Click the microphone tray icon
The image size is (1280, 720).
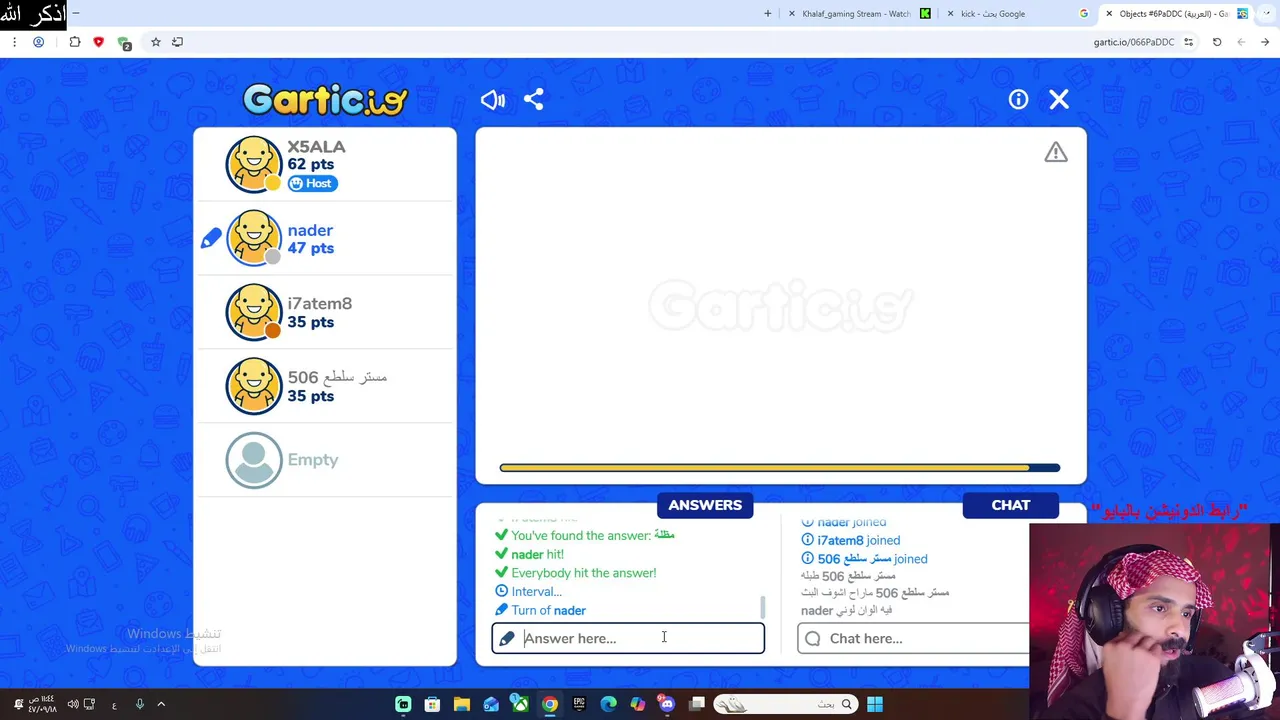coord(139,704)
